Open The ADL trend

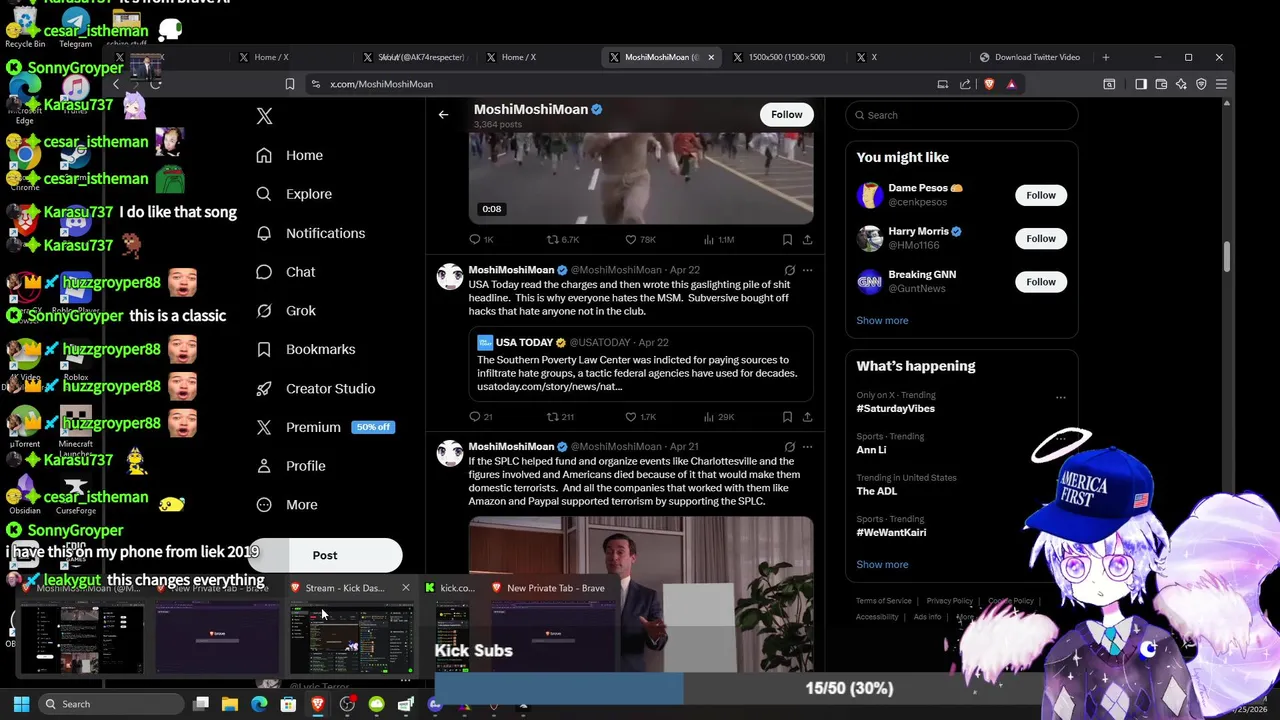click(876, 491)
